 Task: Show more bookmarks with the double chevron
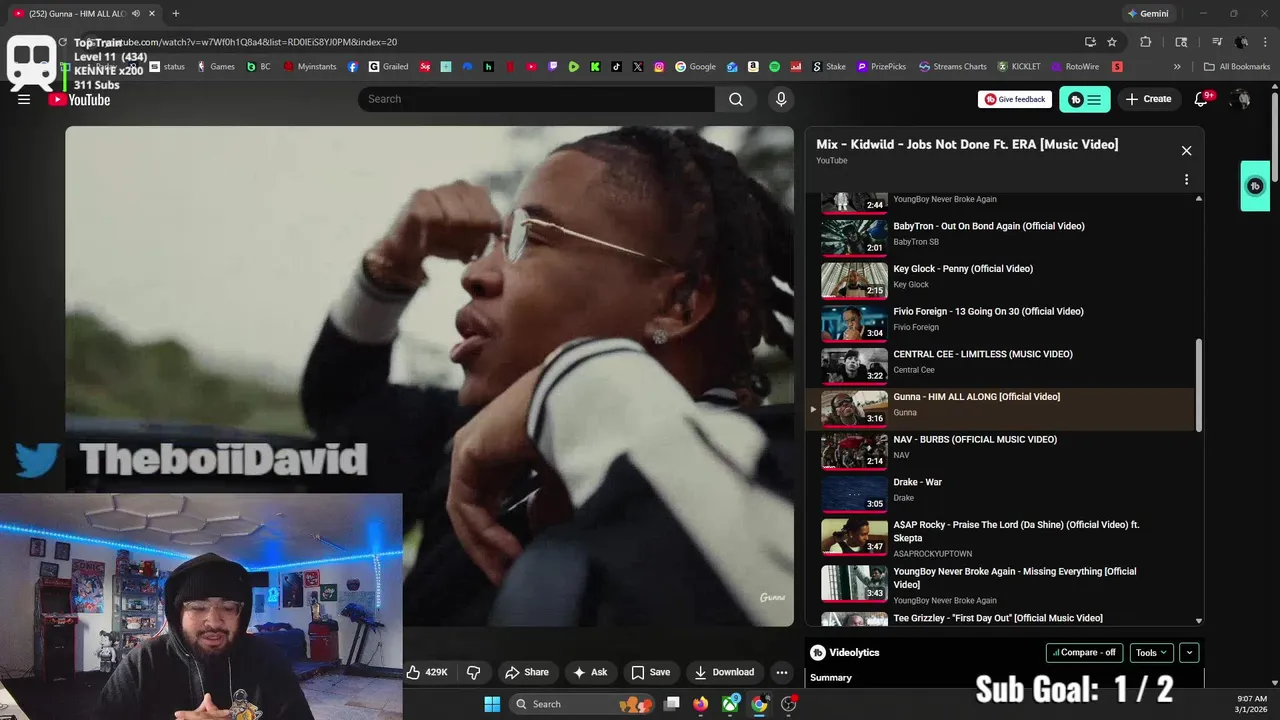click(1177, 67)
